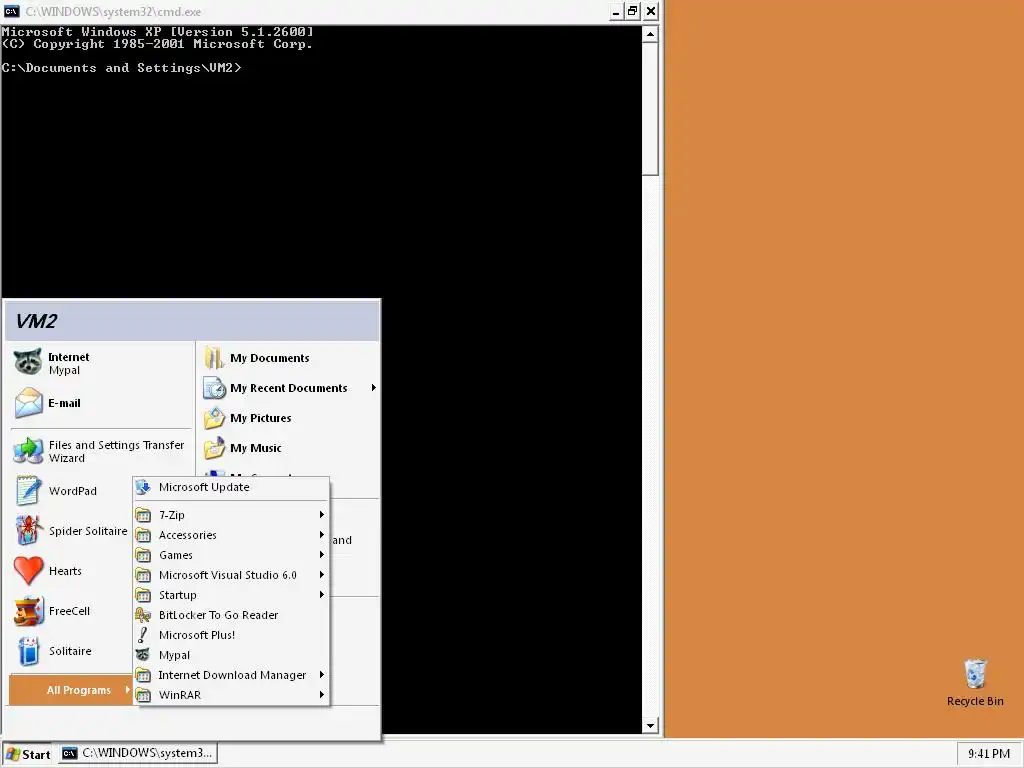Click My Music link
This screenshot has width=1024, height=768.
(x=256, y=448)
